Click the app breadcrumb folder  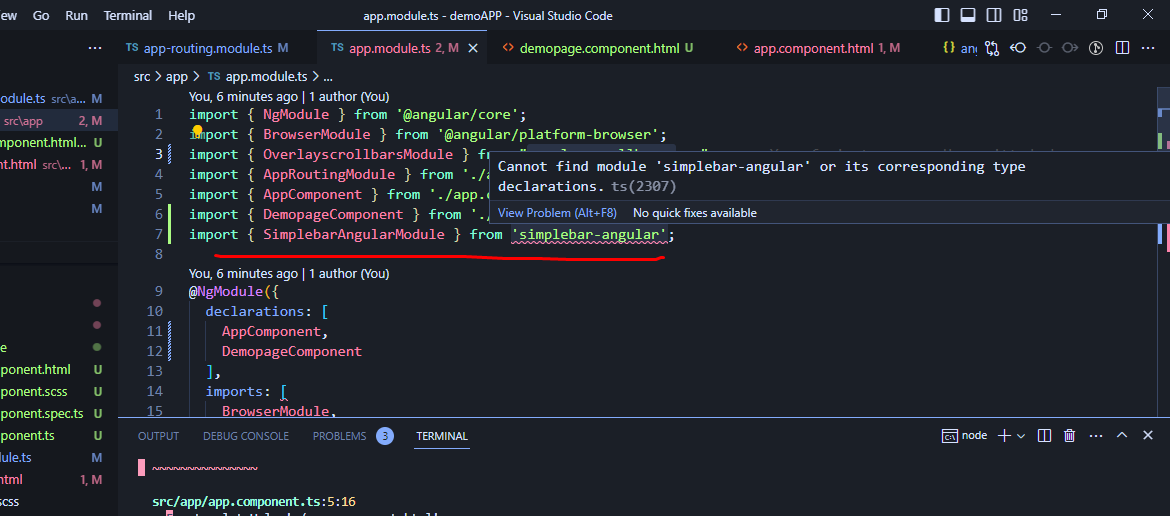[x=177, y=76]
